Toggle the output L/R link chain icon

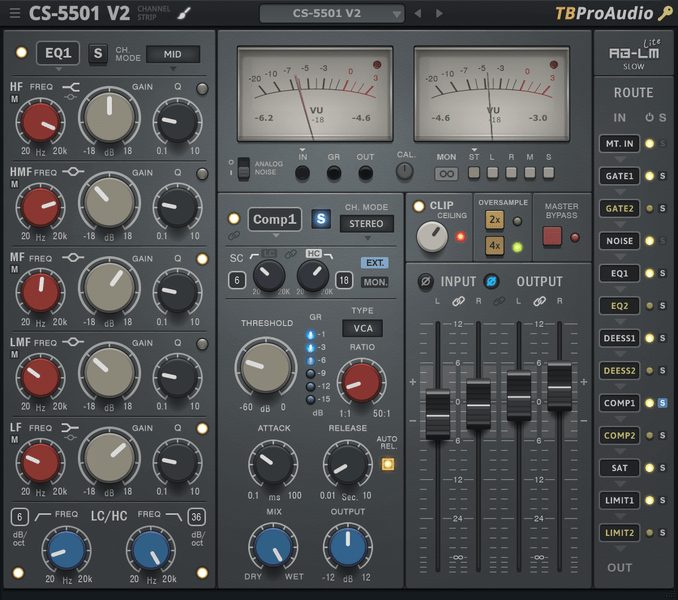(x=539, y=301)
